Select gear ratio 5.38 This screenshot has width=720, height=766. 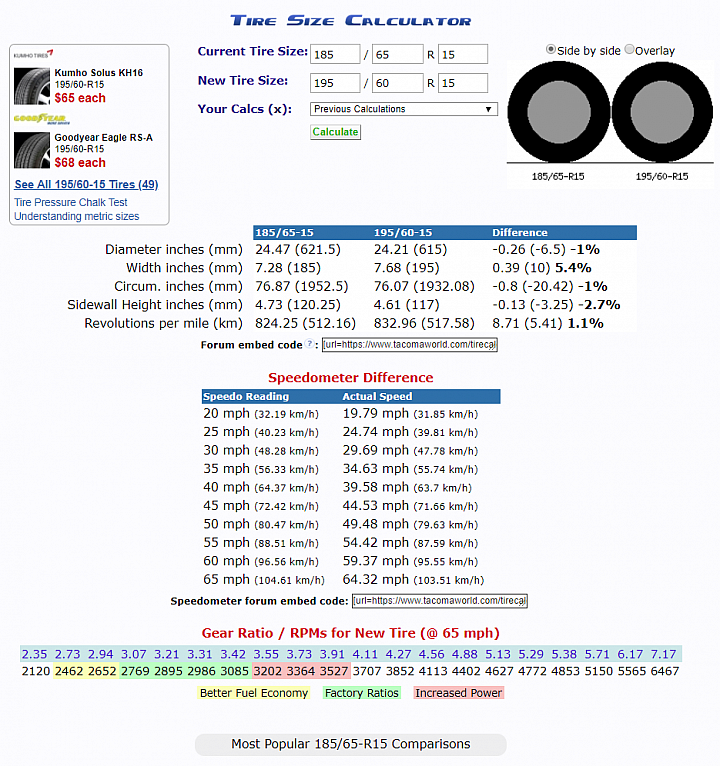click(564, 654)
